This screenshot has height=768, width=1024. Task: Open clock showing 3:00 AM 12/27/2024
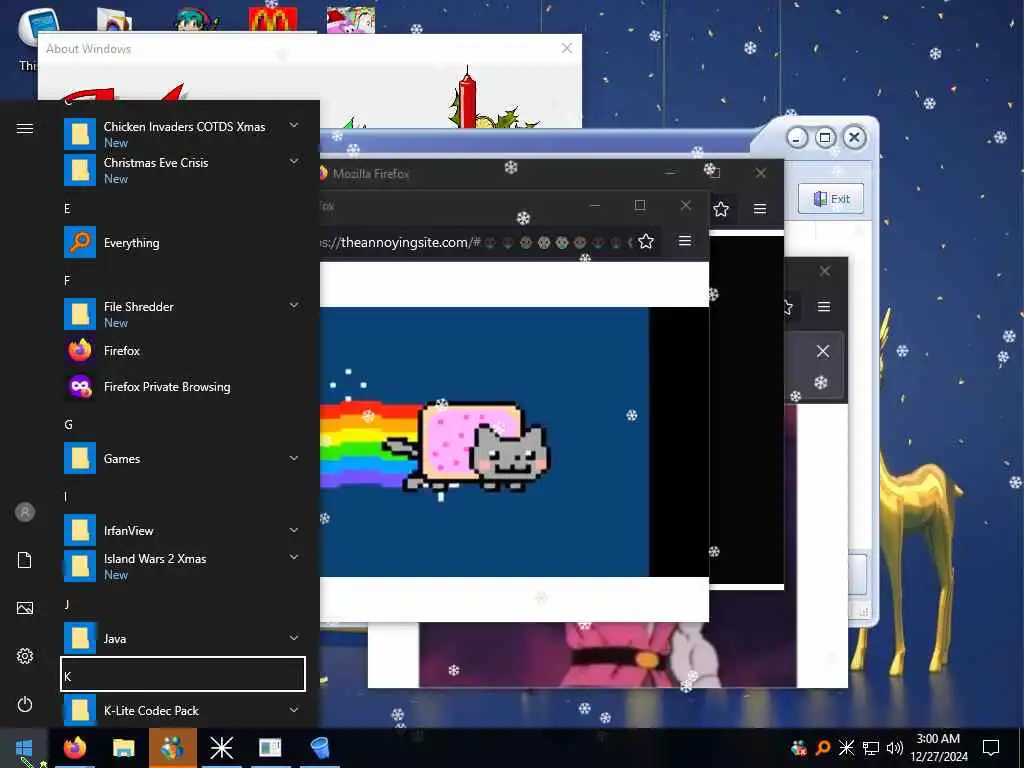point(938,748)
